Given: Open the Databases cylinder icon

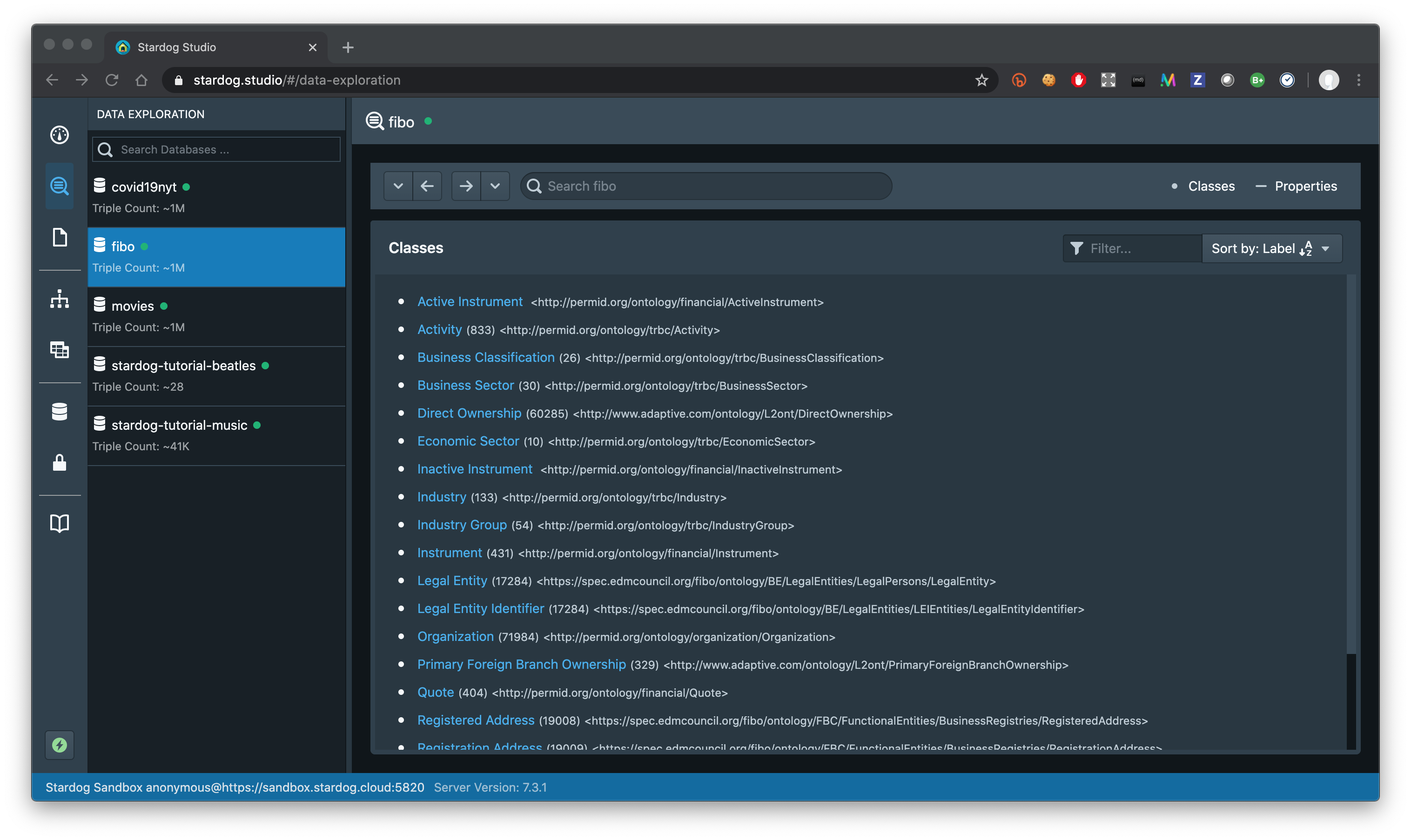Looking at the screenshot, I should tap(60, 412).
